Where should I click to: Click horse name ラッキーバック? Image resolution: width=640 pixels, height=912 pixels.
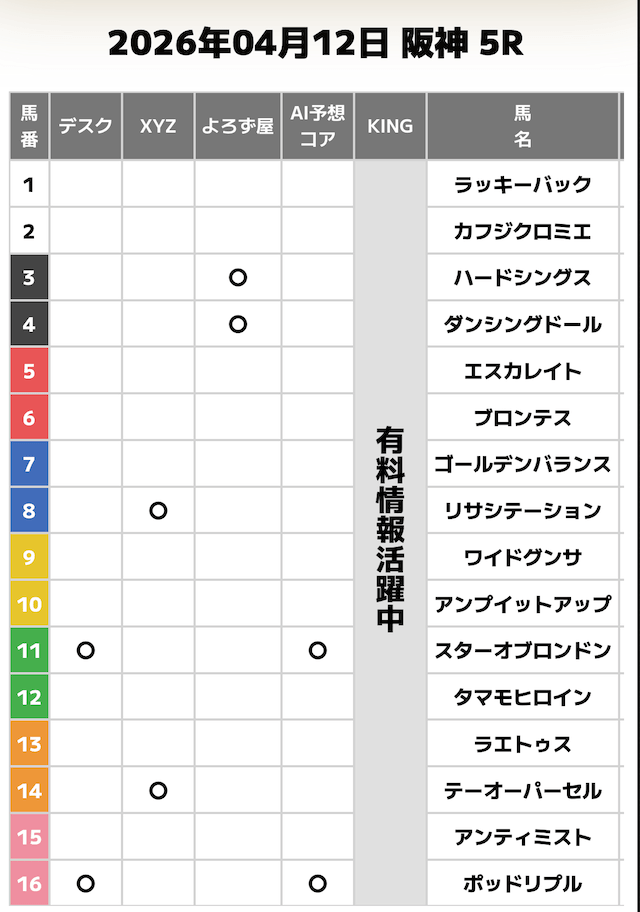(522, 185)
